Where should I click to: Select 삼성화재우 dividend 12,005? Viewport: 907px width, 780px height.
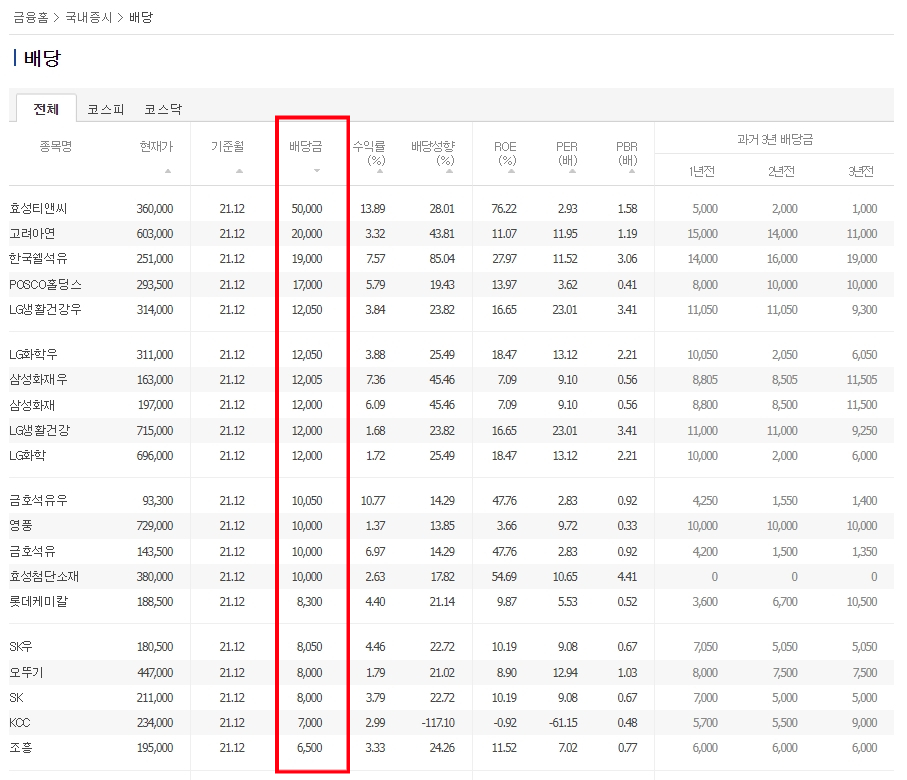click(307, 380)
